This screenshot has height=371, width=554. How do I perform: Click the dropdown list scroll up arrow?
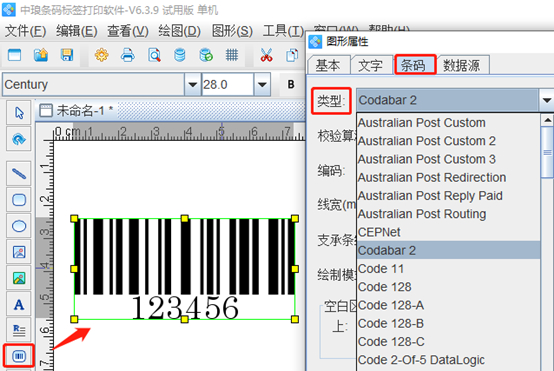[x=547, y=120]
